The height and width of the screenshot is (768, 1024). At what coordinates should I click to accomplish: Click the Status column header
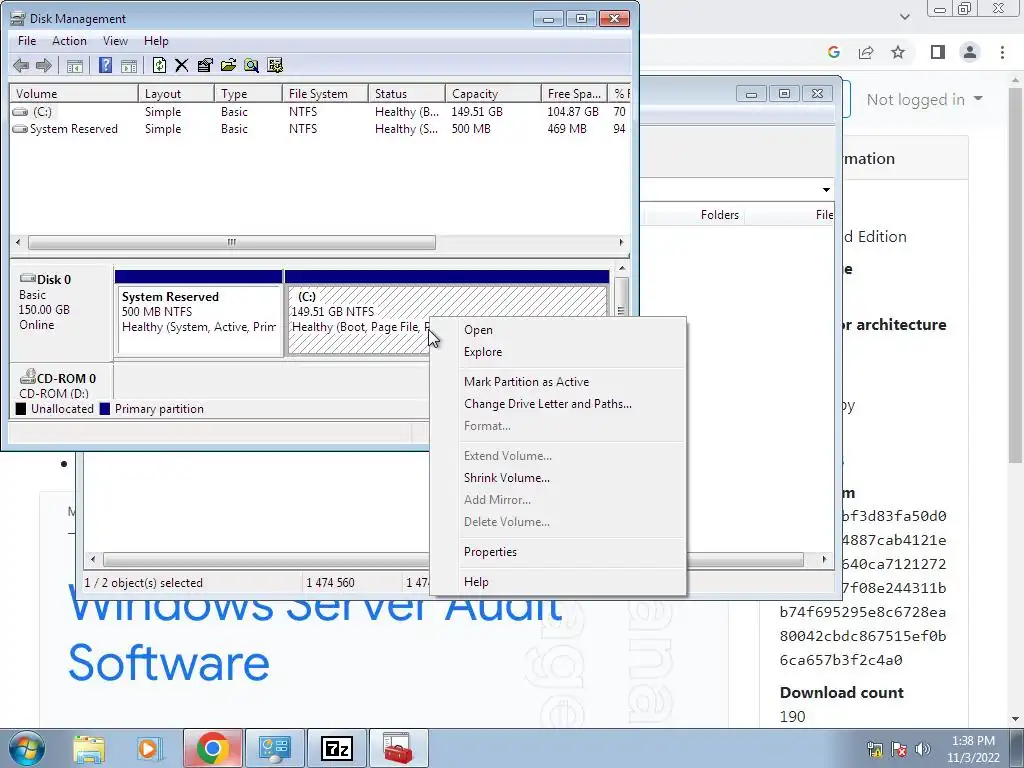[407, 93]
